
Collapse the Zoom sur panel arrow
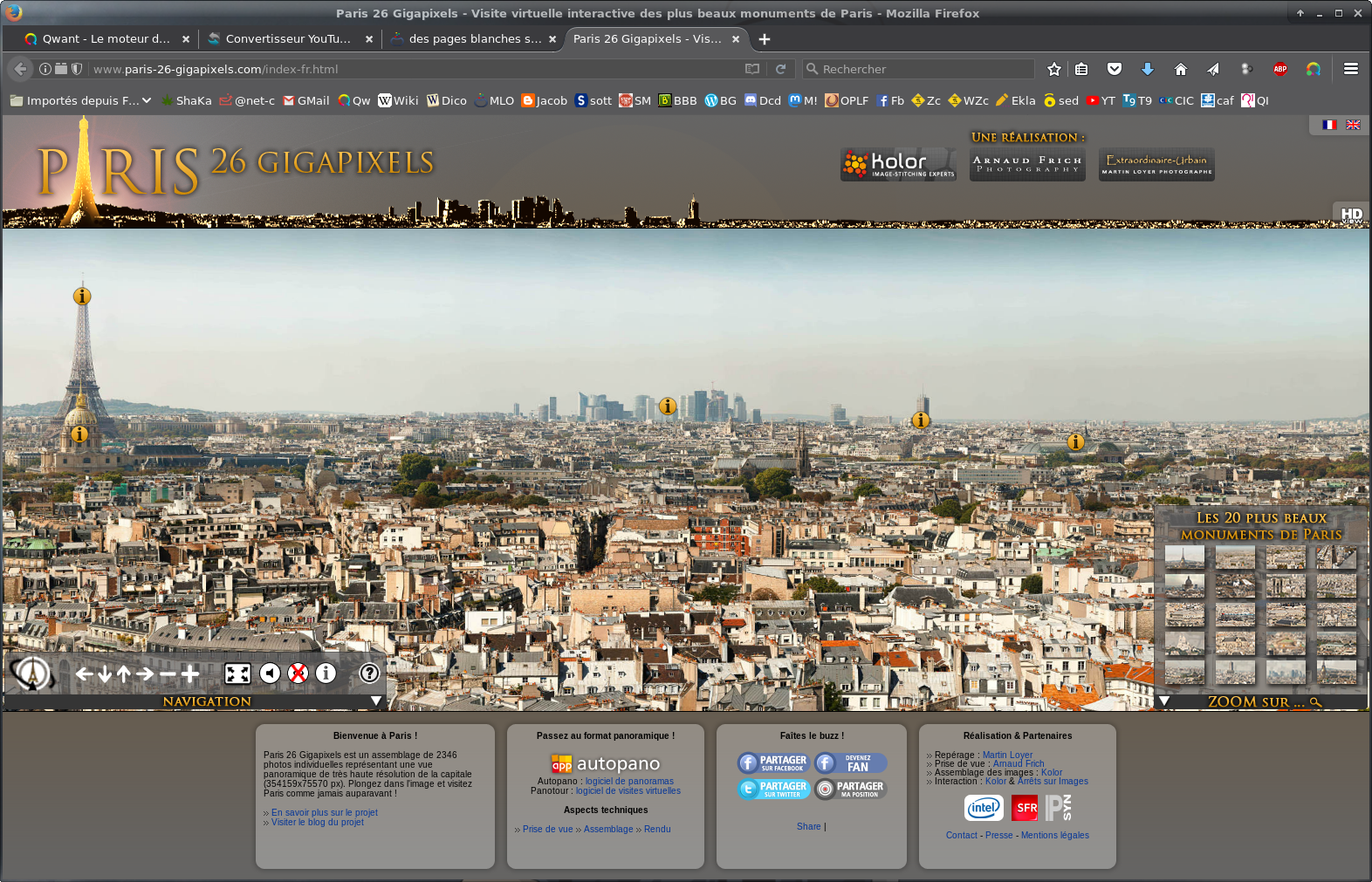click(x=1164, y=701)
